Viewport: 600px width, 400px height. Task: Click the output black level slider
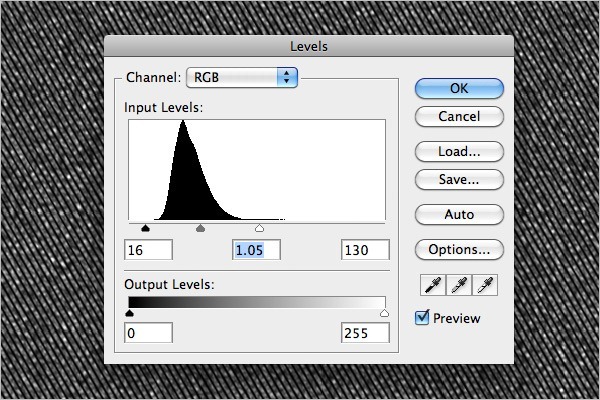click(x=129, y=313)
